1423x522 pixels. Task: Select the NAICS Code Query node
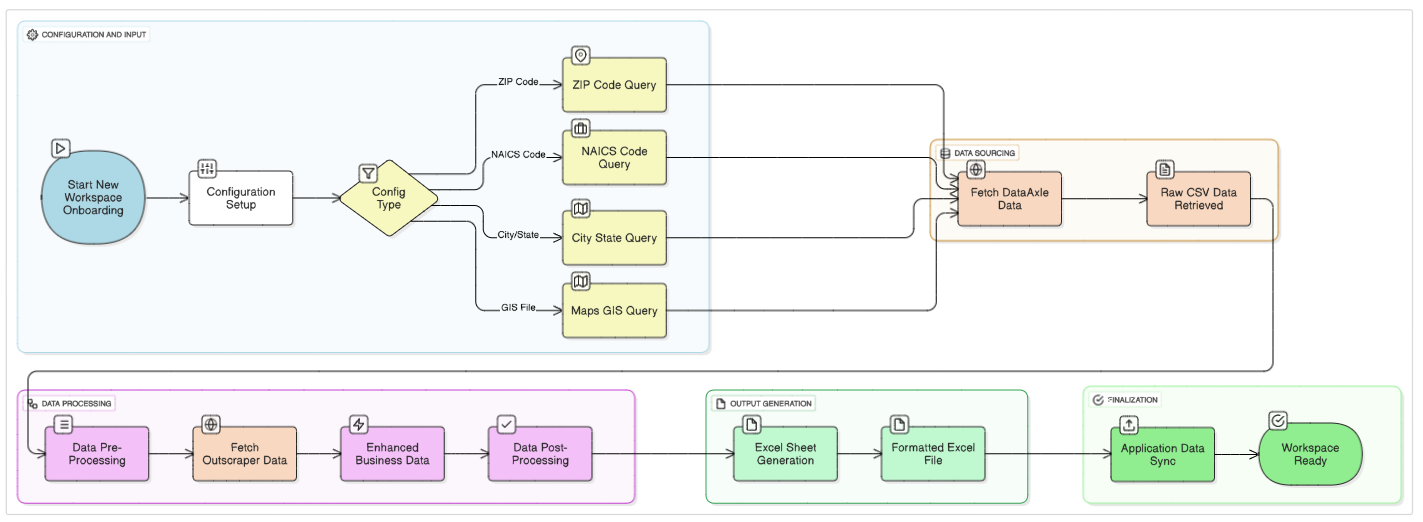coord(614,158)
